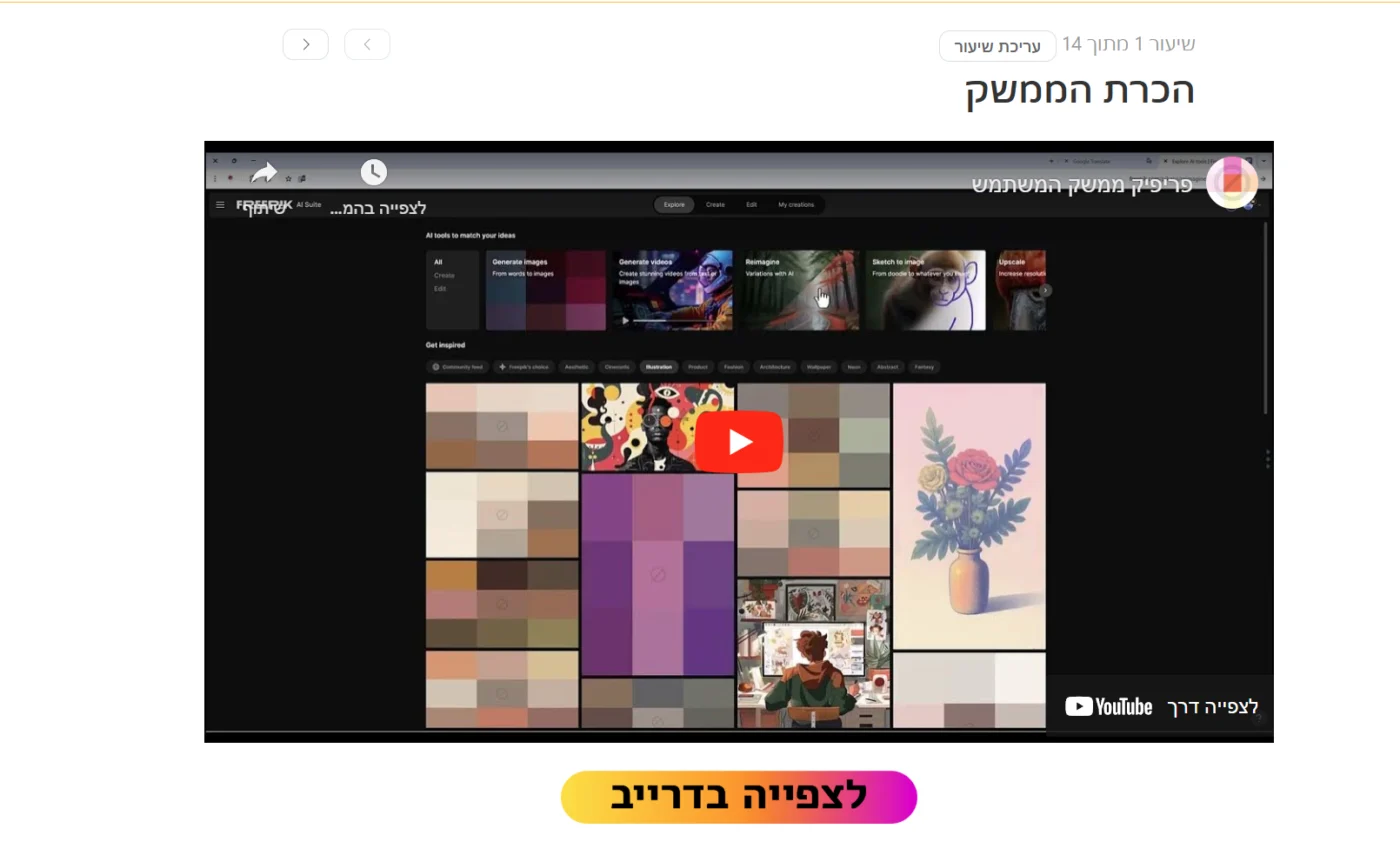Click the share arrow icon on the video

(263, 174)
